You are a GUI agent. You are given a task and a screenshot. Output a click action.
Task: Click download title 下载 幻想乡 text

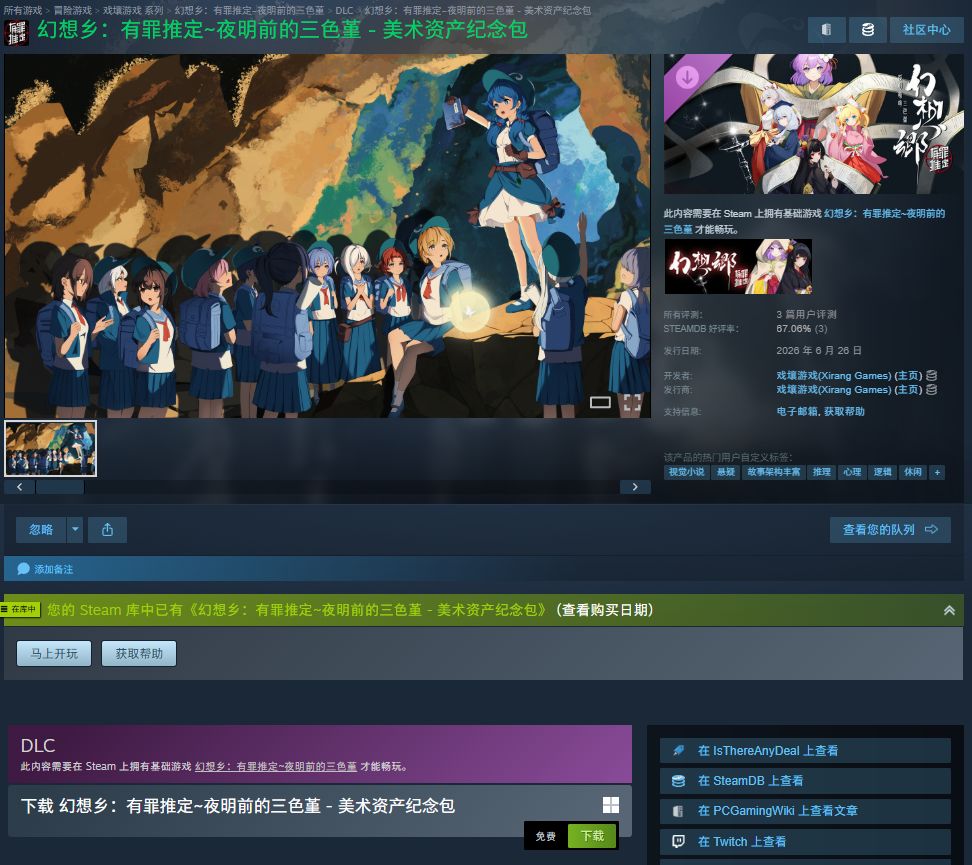pyautogui.click(x=237, y=805)
